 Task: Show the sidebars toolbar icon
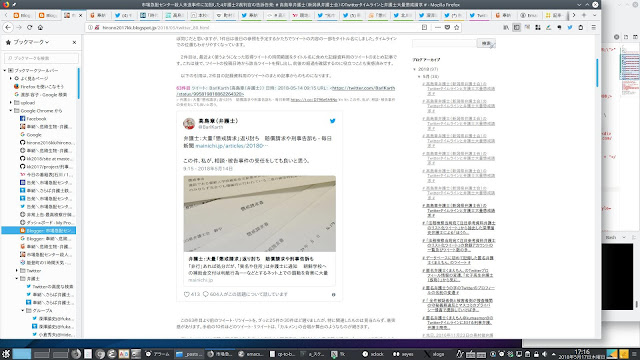click(x=517, y=27)
